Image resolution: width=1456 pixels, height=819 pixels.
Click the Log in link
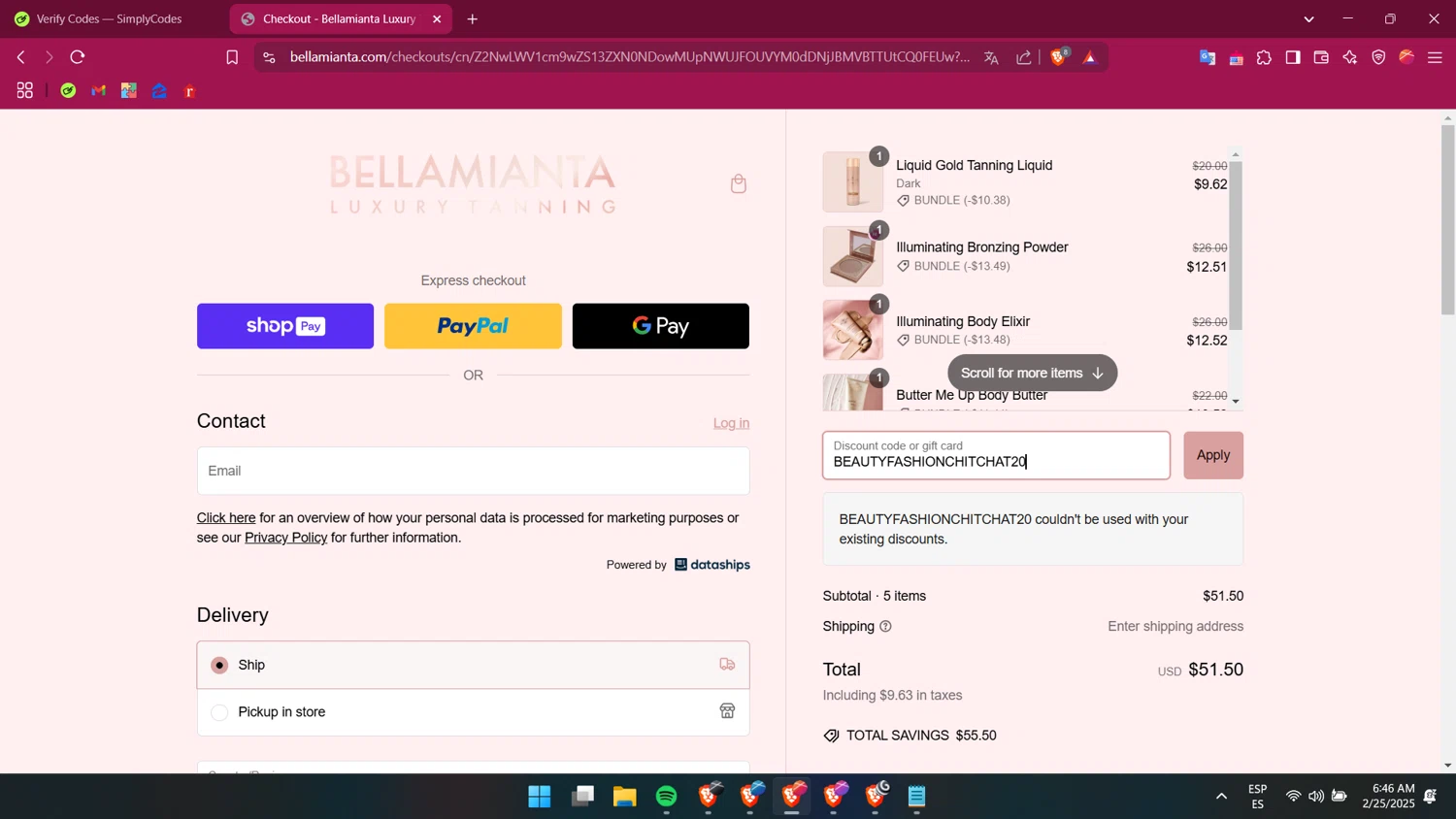[731, 423]
